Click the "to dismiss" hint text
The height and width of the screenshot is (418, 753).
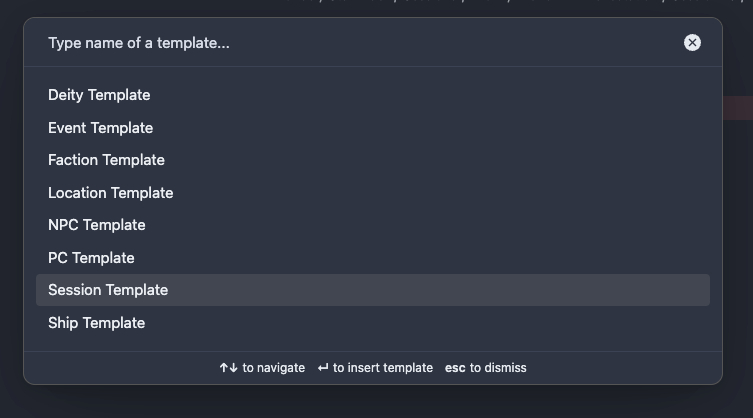coord(498,368)
